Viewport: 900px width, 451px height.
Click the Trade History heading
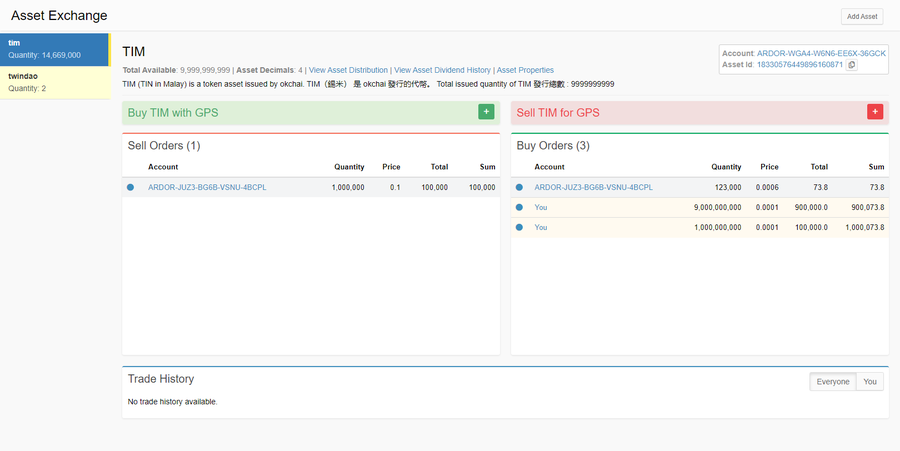point(161,379)
